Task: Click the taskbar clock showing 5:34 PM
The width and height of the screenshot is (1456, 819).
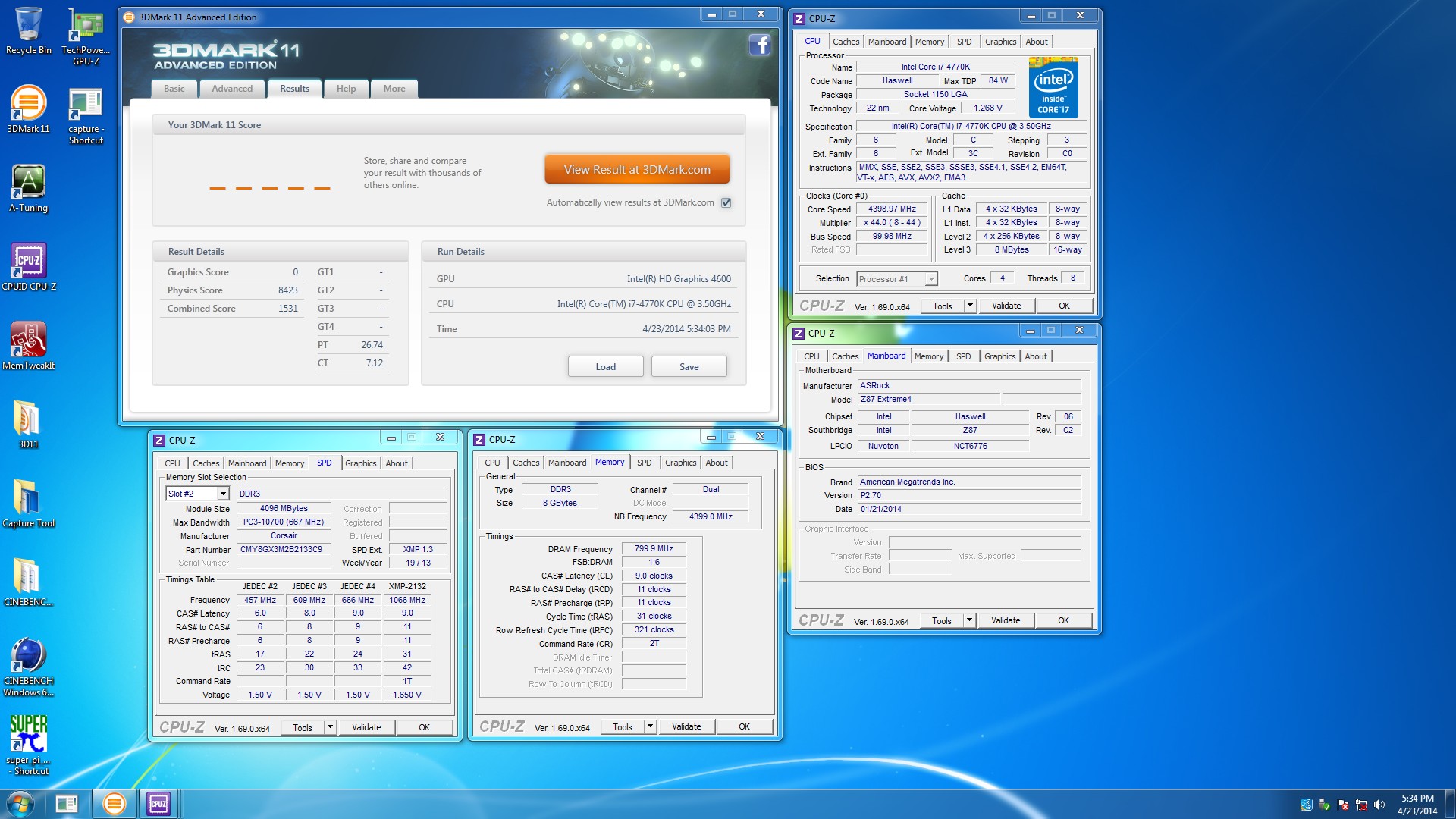Action: click(1417, 804)
